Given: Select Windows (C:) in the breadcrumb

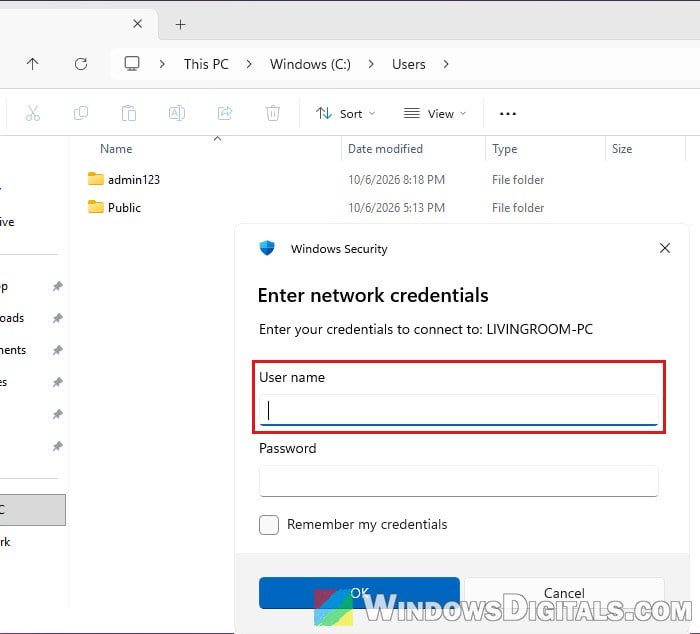Looking at the screenshot, I should (310, 64).
